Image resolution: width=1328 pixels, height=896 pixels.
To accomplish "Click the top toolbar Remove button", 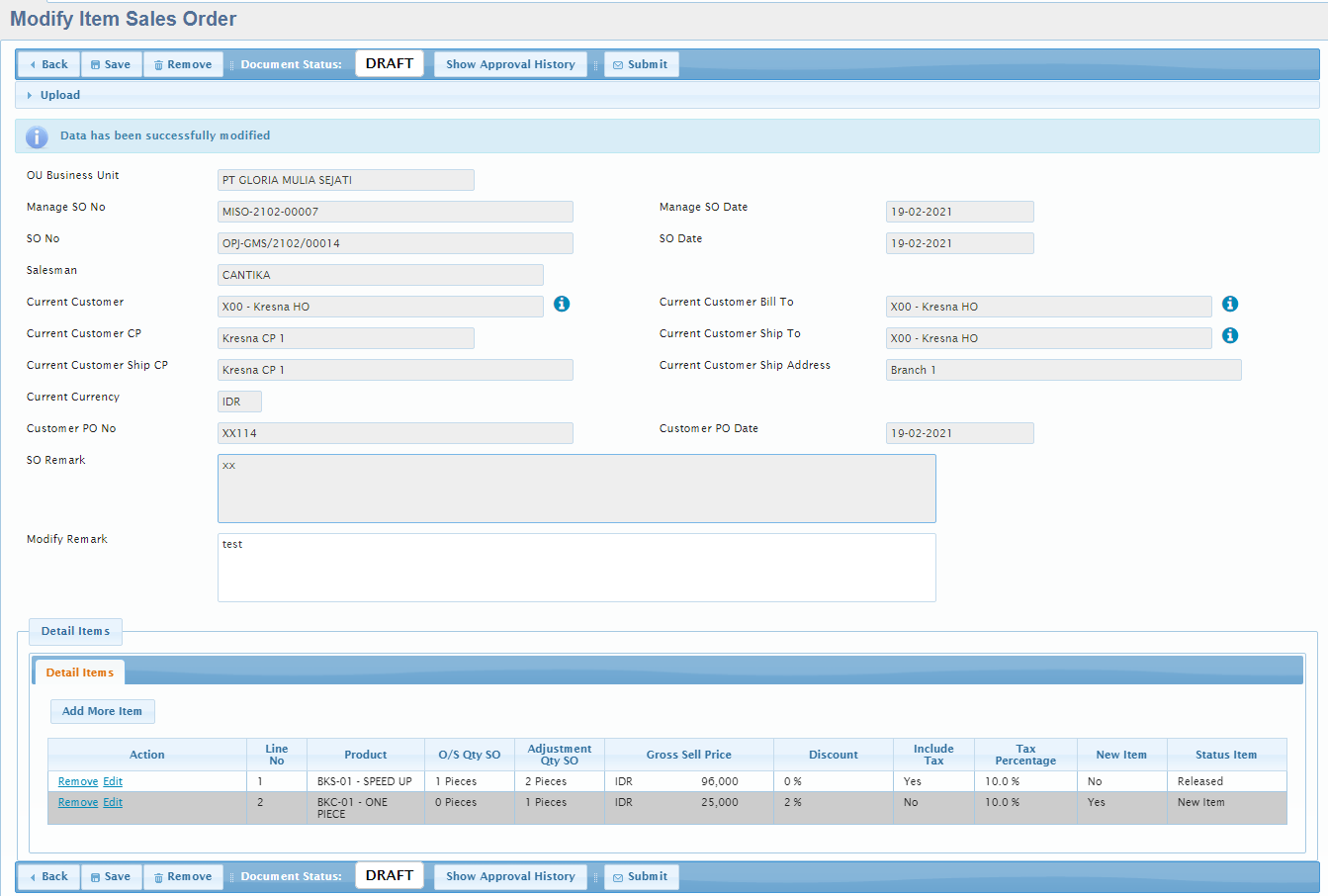I will 184,64.
